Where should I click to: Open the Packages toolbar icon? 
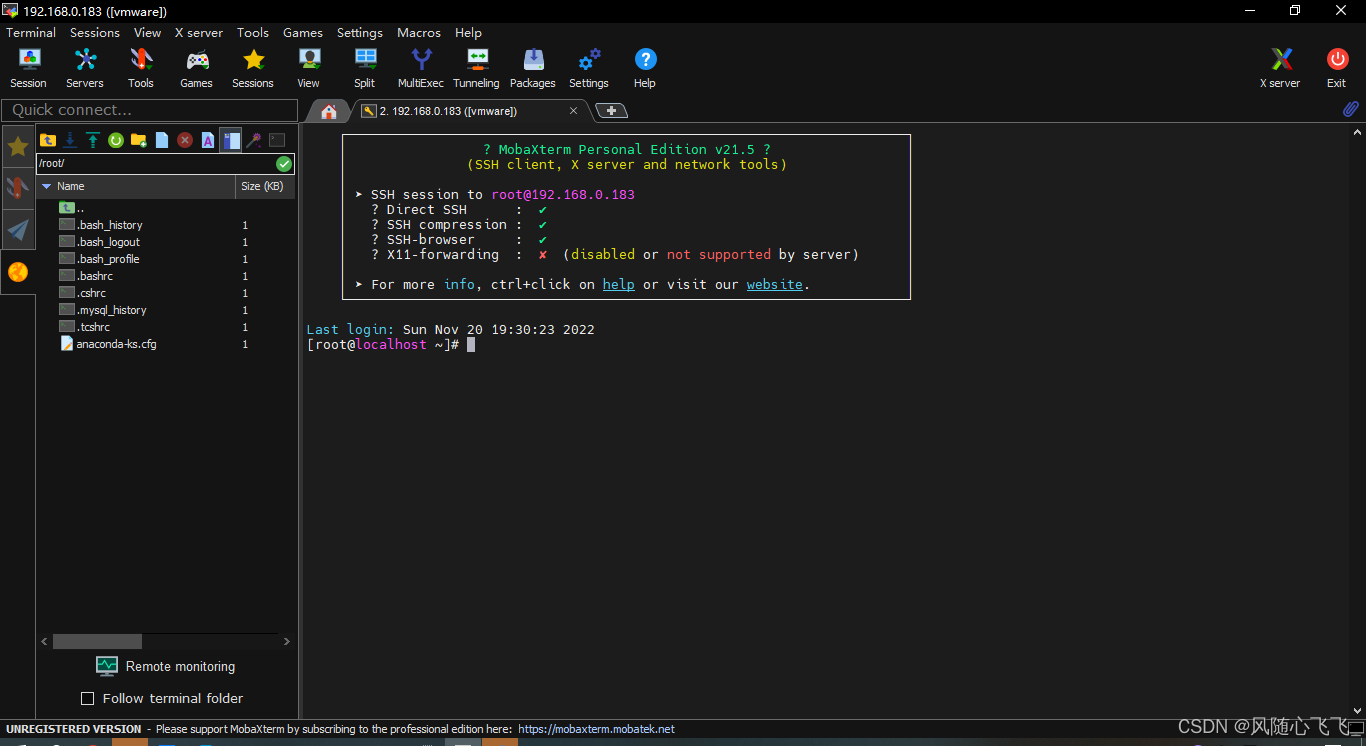[x=533, y=68]
